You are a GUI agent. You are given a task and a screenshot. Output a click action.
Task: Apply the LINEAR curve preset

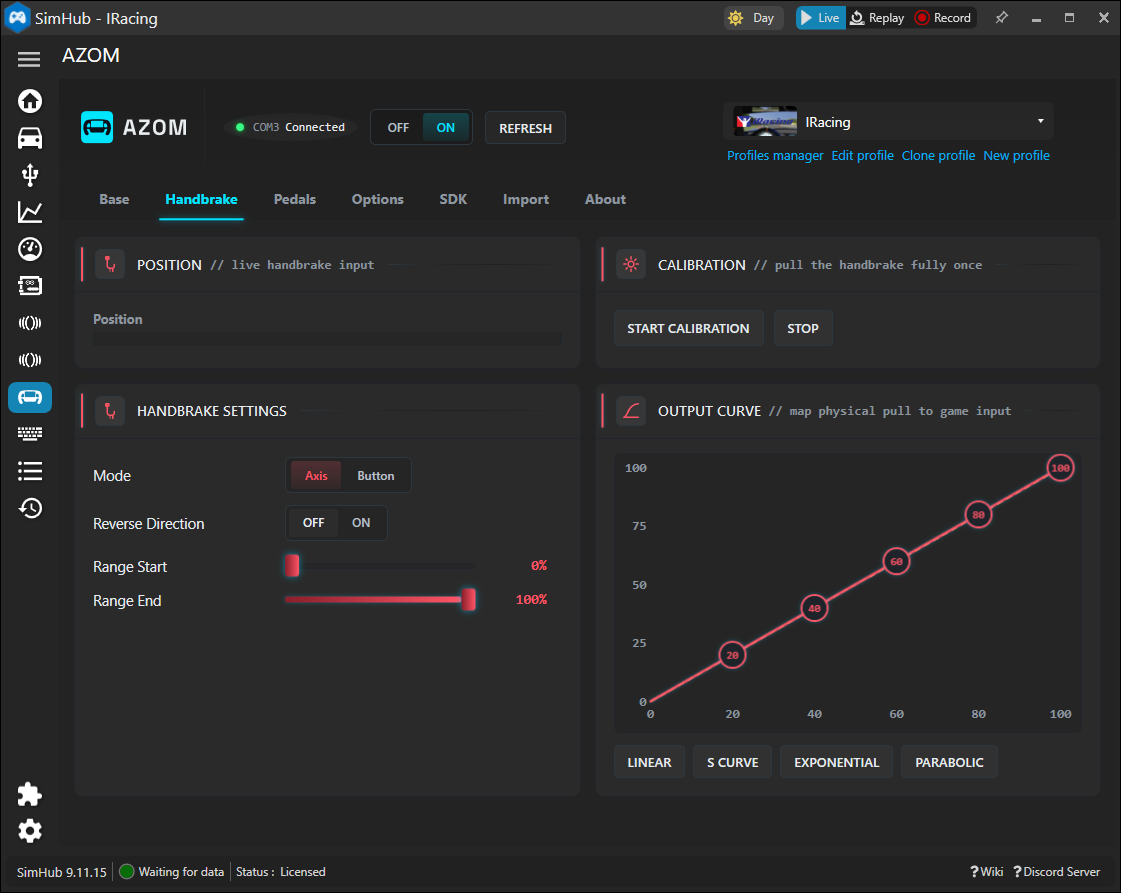click(x=649, y=762)
